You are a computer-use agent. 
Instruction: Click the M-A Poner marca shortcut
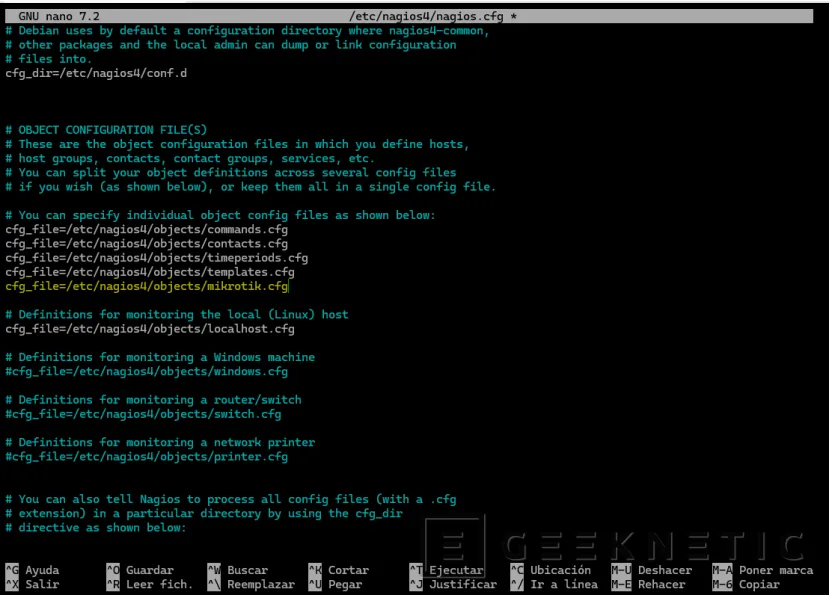tap(762, 570)
